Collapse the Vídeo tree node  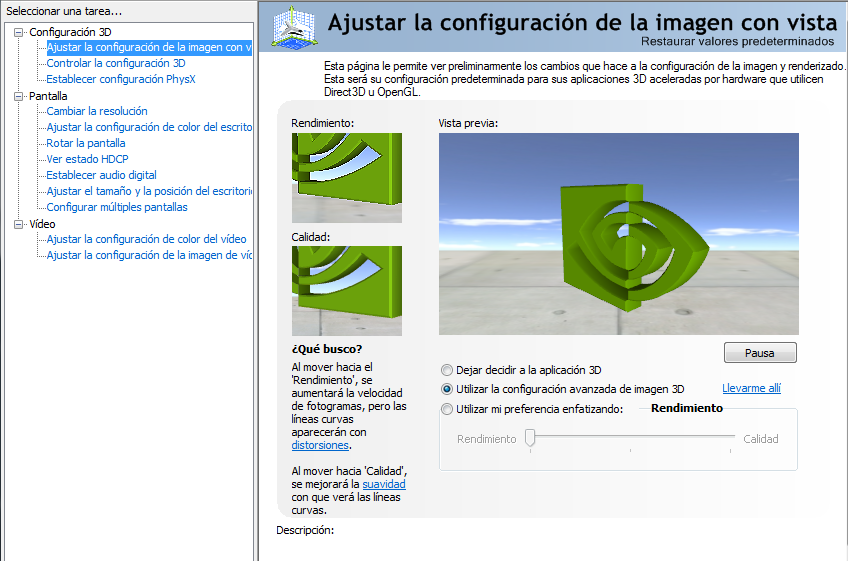click(x=18, y=224)
